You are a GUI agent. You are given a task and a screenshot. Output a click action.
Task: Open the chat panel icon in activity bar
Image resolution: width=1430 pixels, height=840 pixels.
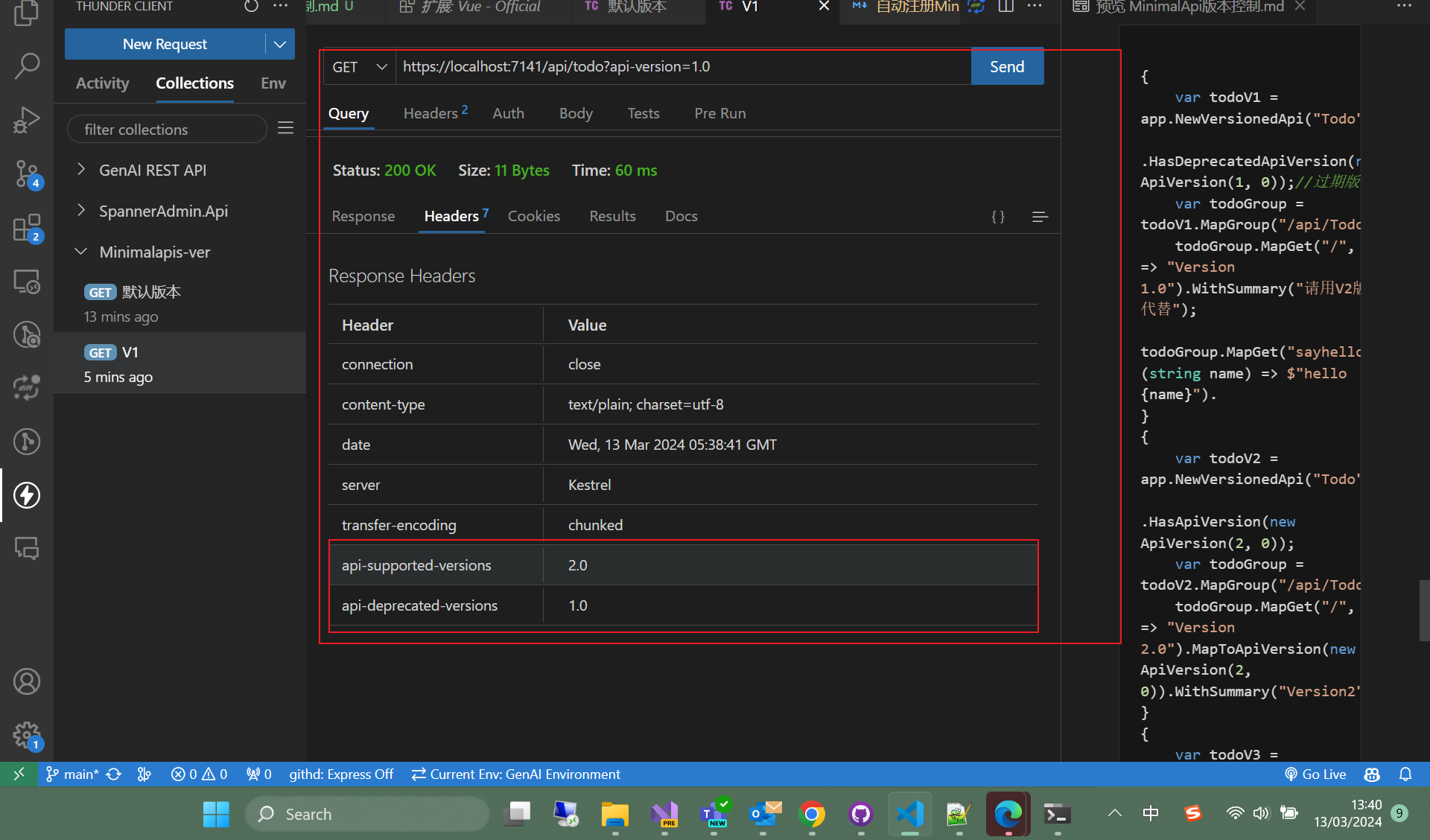tap(27, 549)
